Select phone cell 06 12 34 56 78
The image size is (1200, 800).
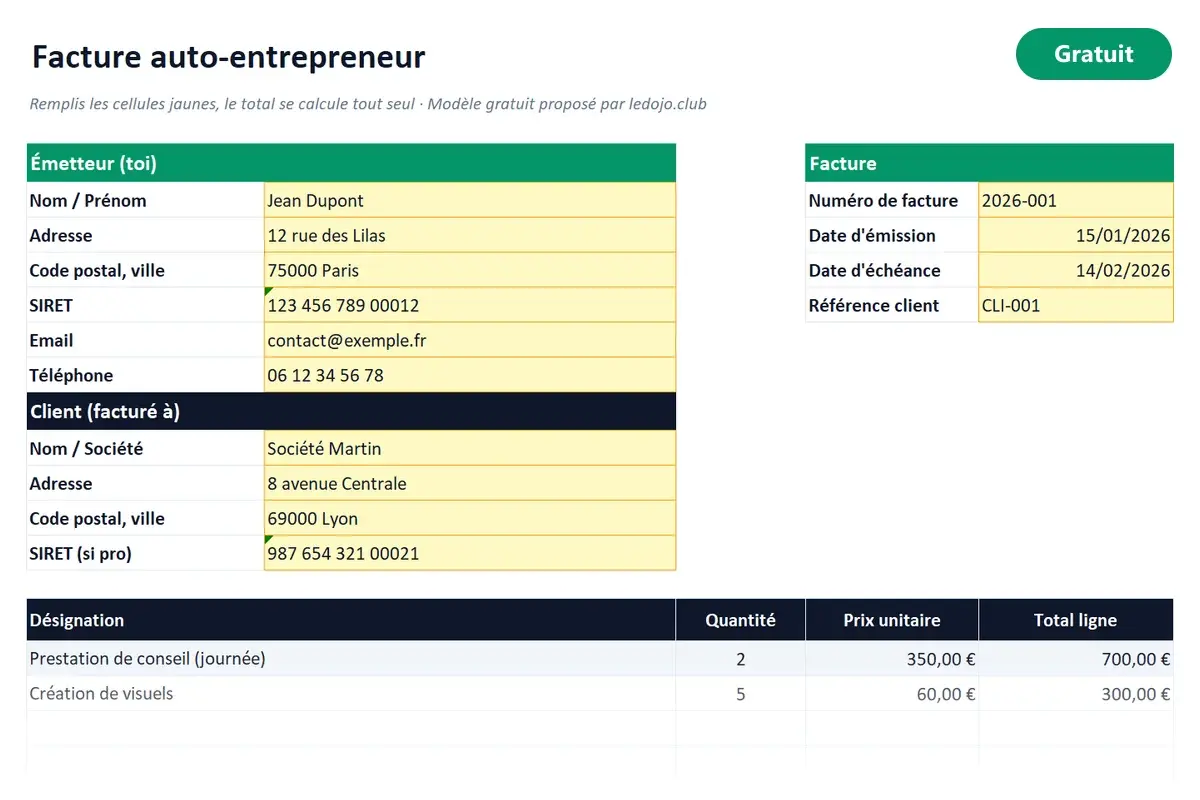(470, 375)
